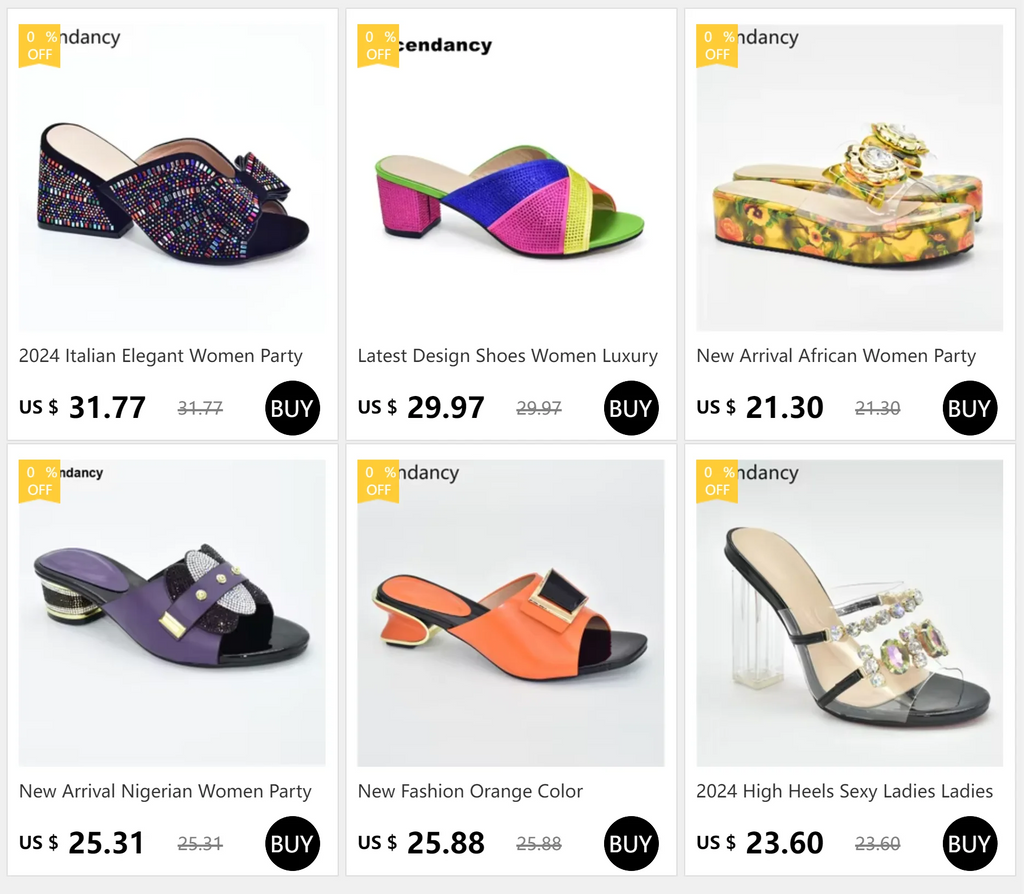
Task: Open the "New Fashion Orange Color" product link
Action: click(x=470, y=791)
